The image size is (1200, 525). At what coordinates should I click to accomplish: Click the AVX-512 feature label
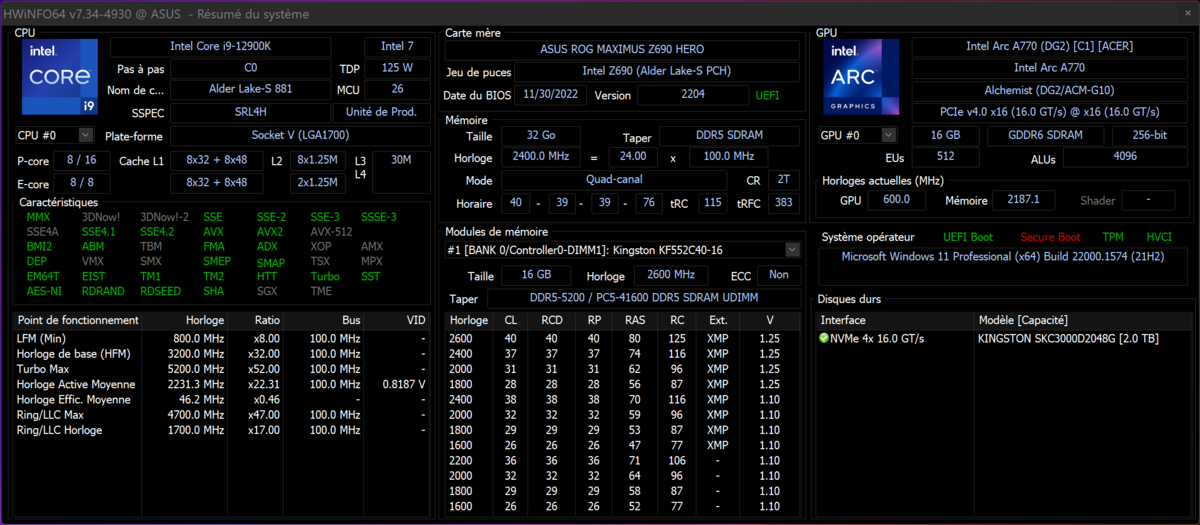(329, 231)
